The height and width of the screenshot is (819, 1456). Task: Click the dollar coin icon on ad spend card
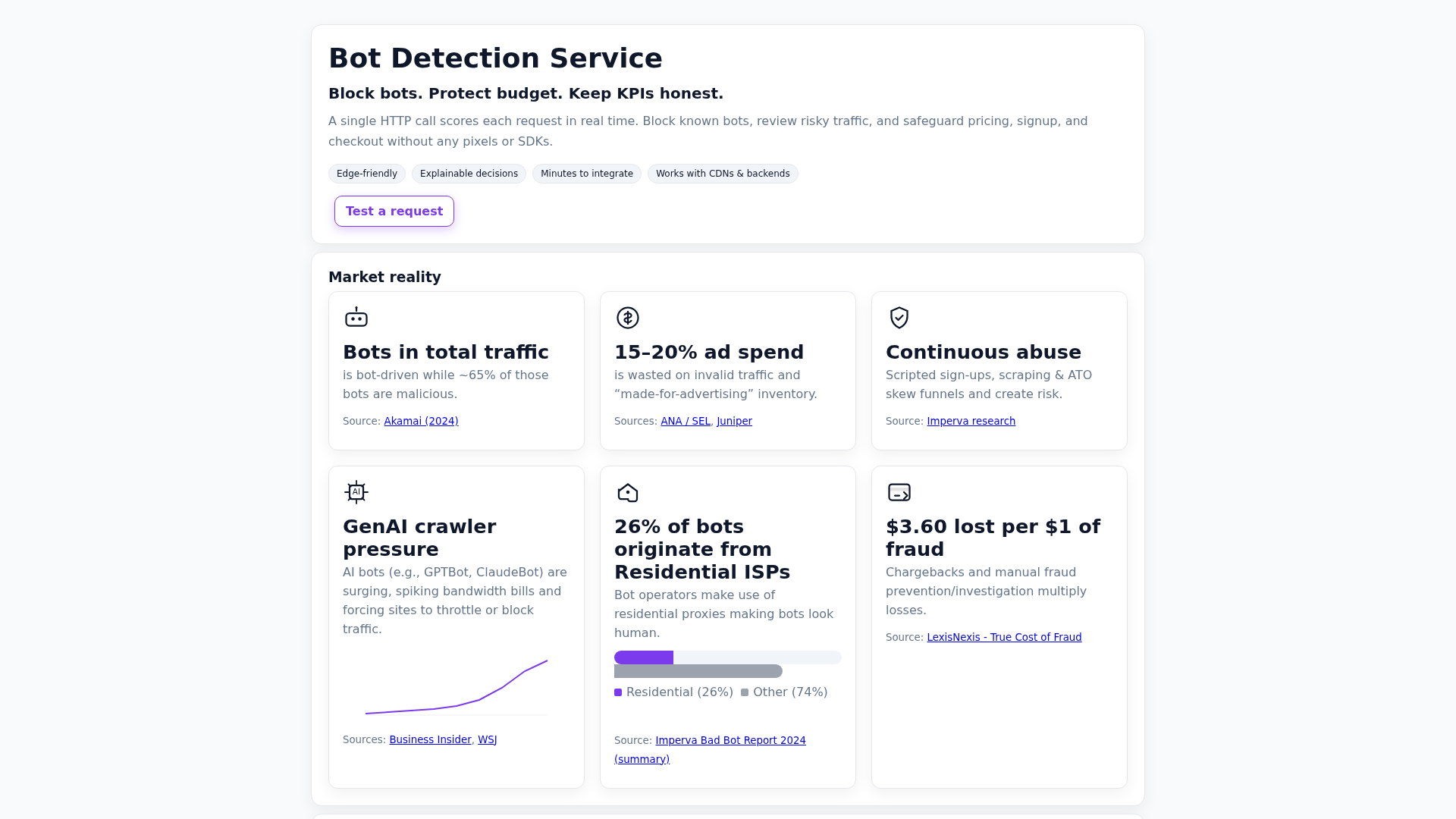click(628, 318)
